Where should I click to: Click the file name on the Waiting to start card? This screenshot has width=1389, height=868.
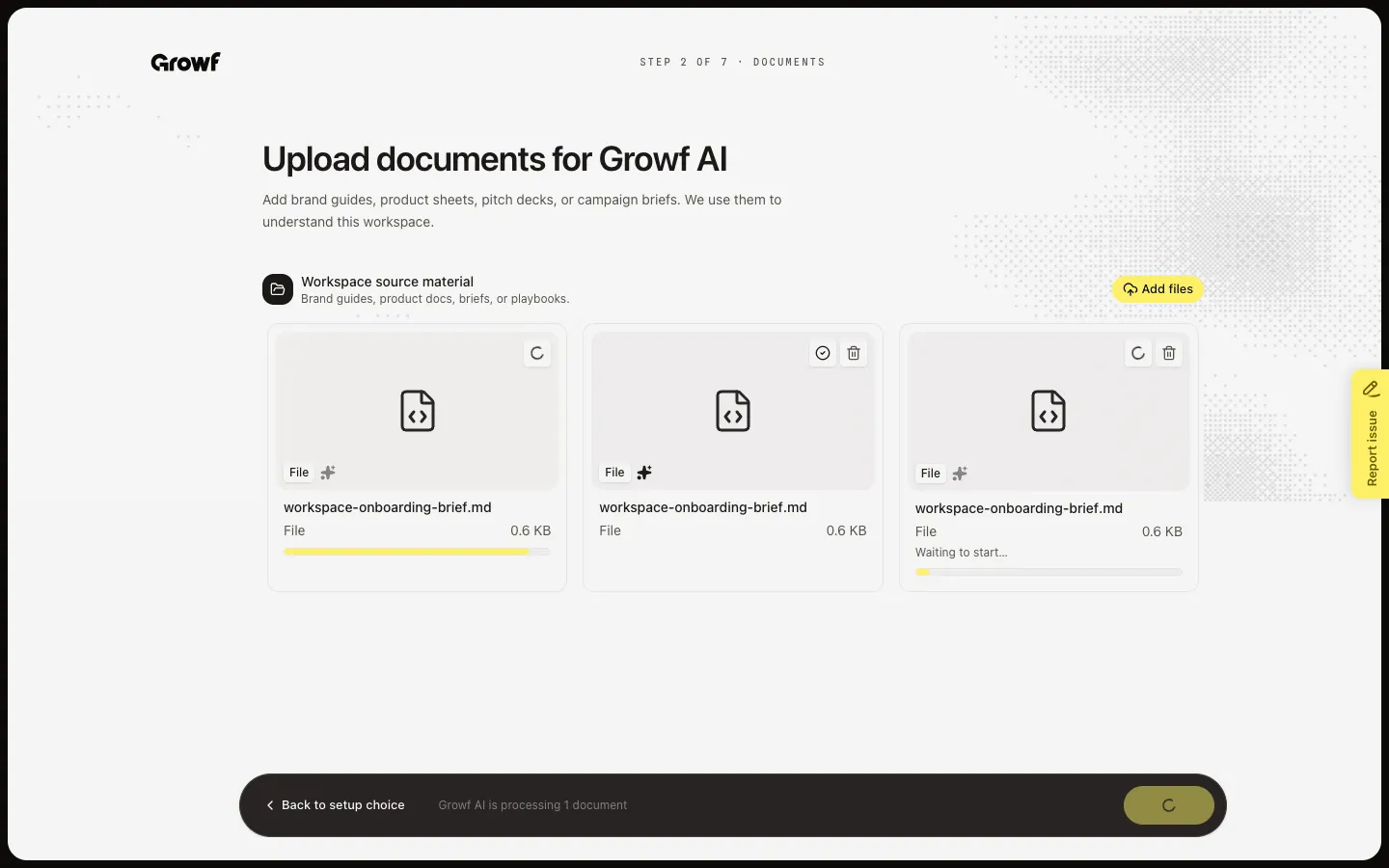[x=1019, y=508]
